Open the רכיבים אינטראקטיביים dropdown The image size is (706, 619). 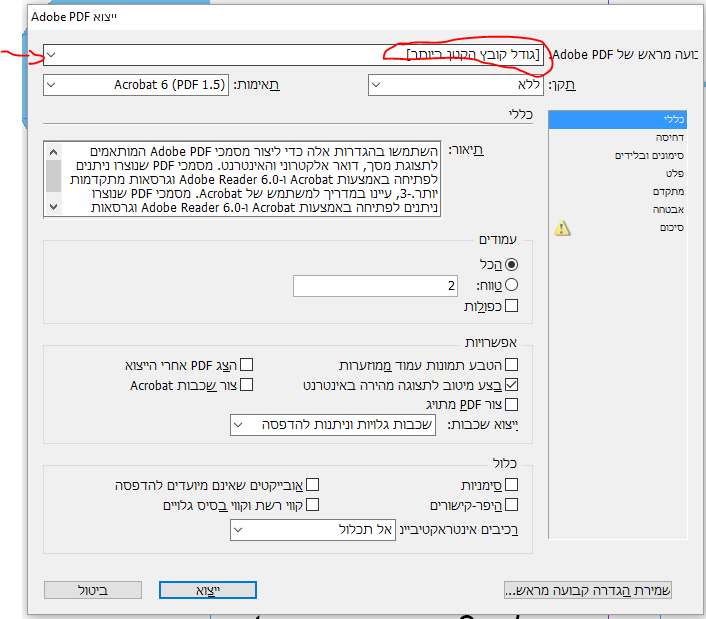point(313,529)
